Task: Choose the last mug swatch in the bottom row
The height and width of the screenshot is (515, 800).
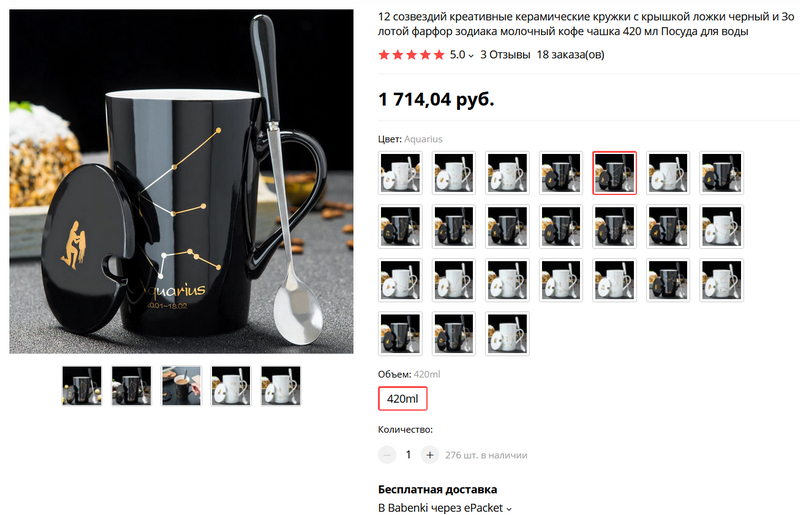Action: [507, 334]
